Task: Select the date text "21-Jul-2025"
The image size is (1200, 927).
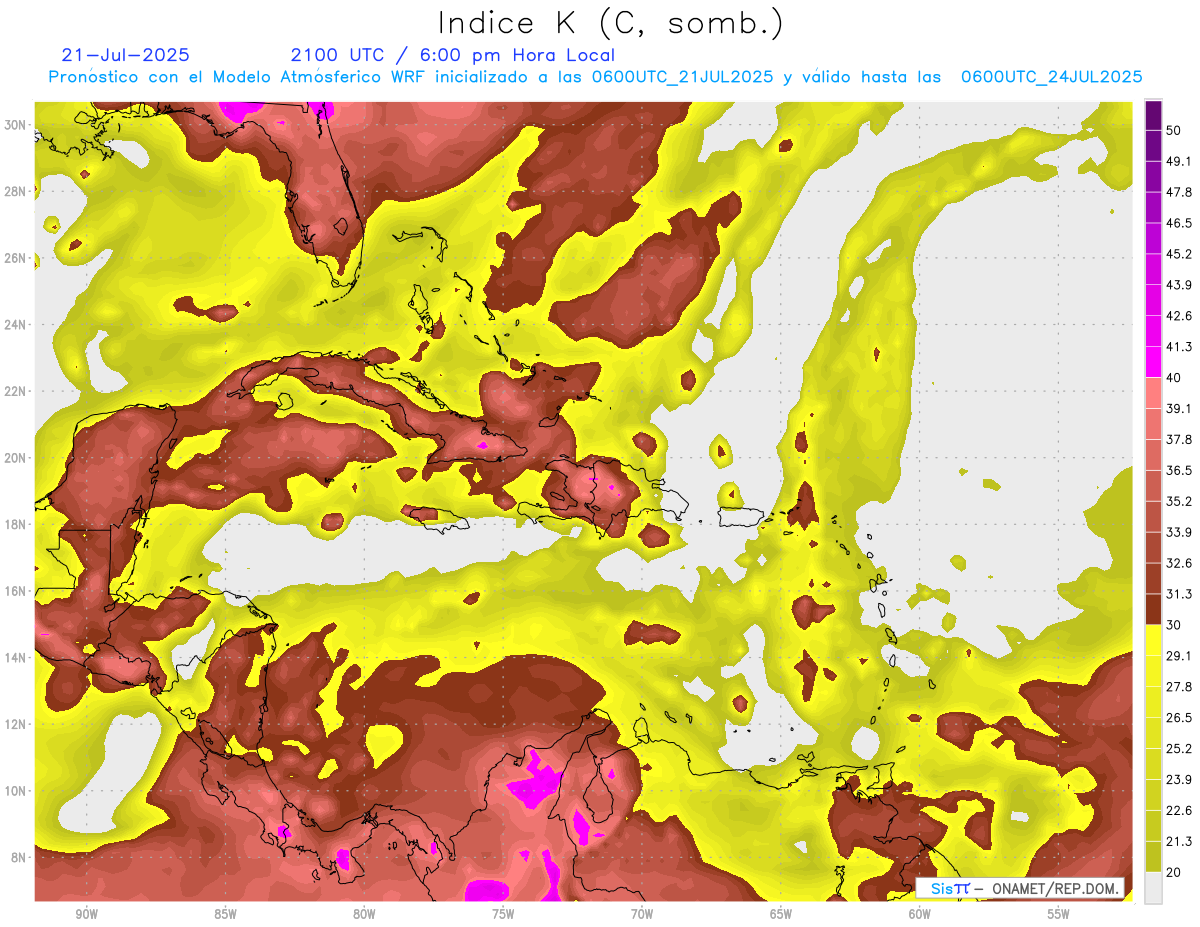Action: click(125, 55)
